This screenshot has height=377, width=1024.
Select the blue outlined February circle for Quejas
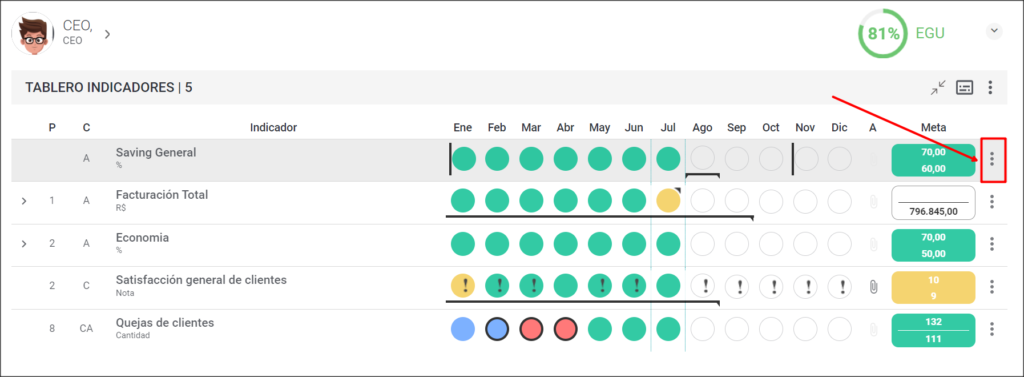click(x=498, y=329)
